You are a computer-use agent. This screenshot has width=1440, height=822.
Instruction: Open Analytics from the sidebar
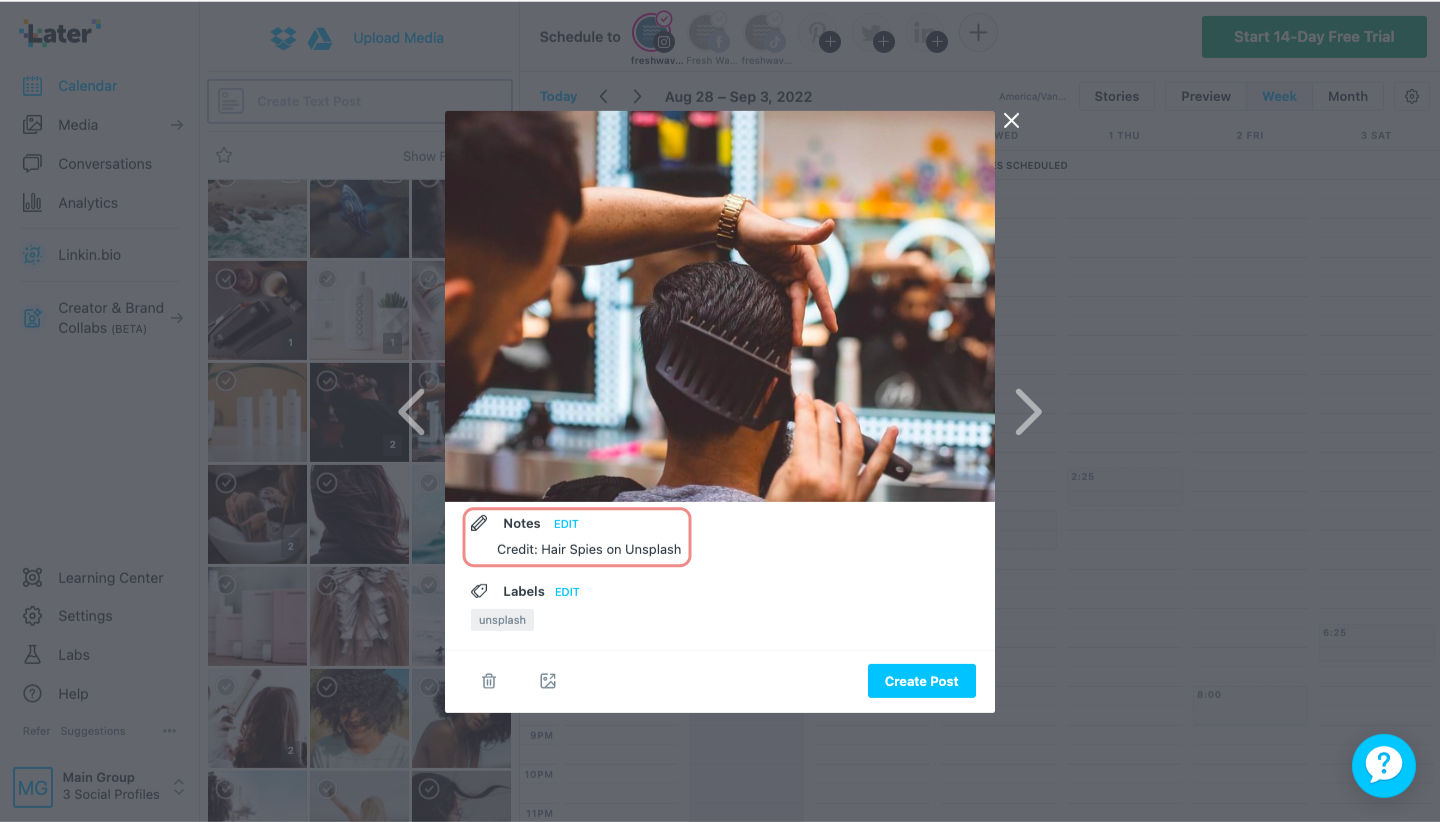(x=70, y=203)
